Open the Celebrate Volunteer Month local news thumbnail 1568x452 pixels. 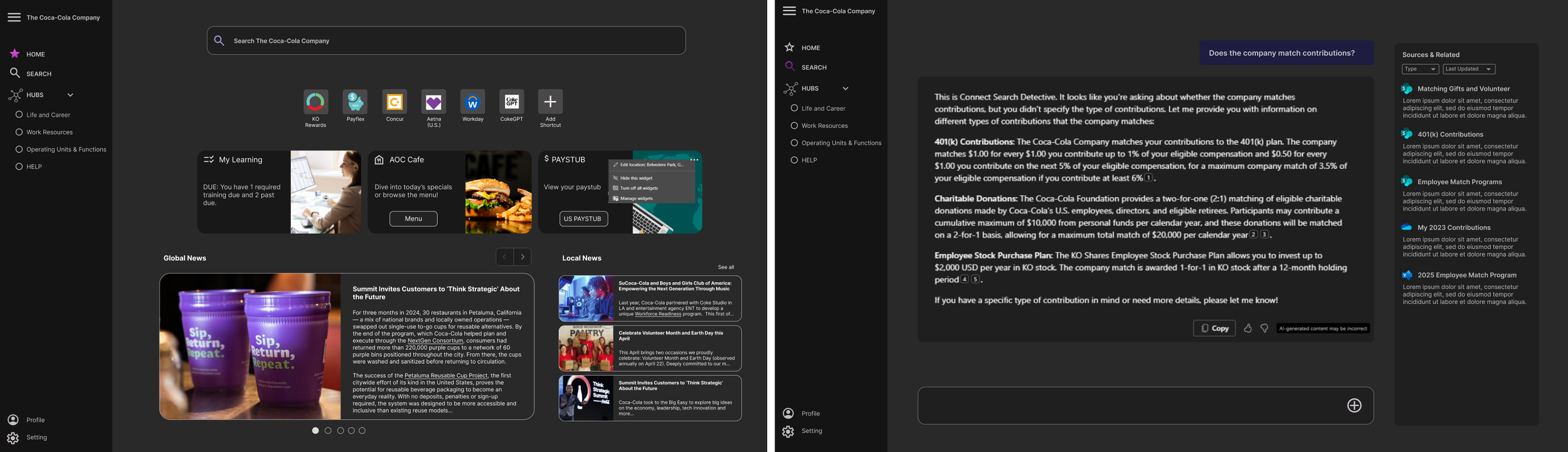pyautogui.click(x=586, y=348)
